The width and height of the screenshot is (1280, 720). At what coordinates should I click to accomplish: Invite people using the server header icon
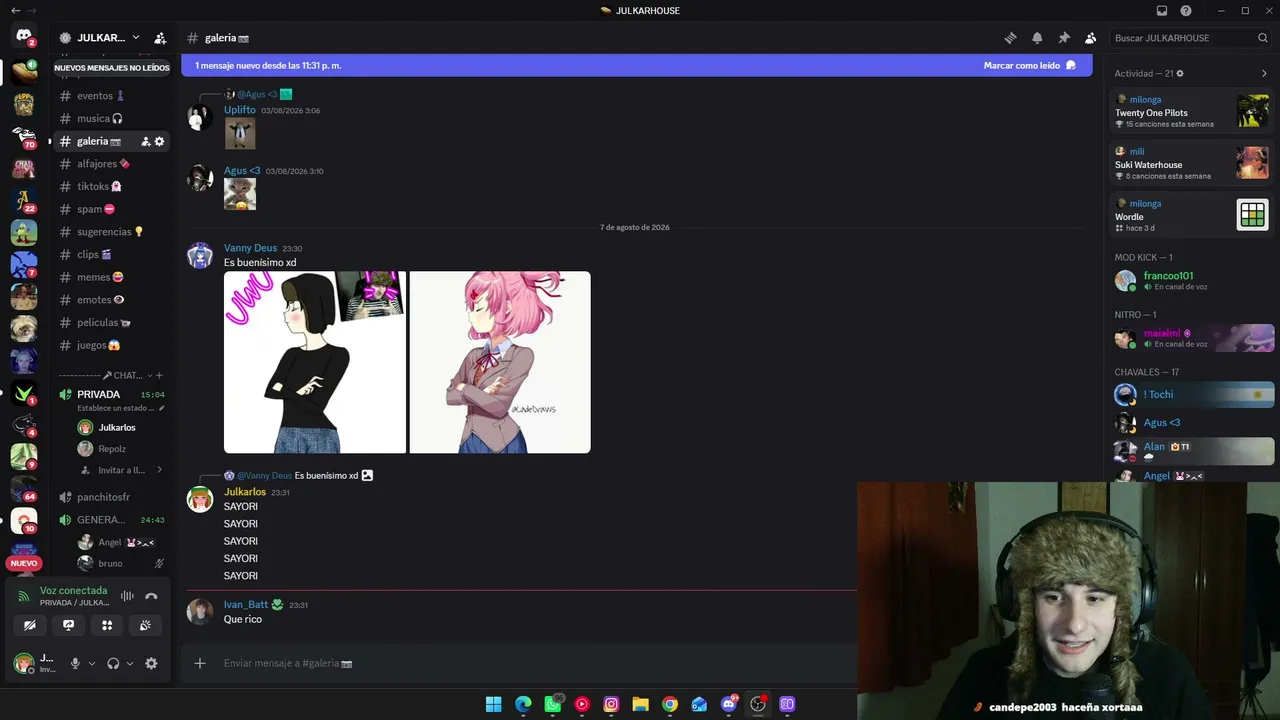point(160,38)
